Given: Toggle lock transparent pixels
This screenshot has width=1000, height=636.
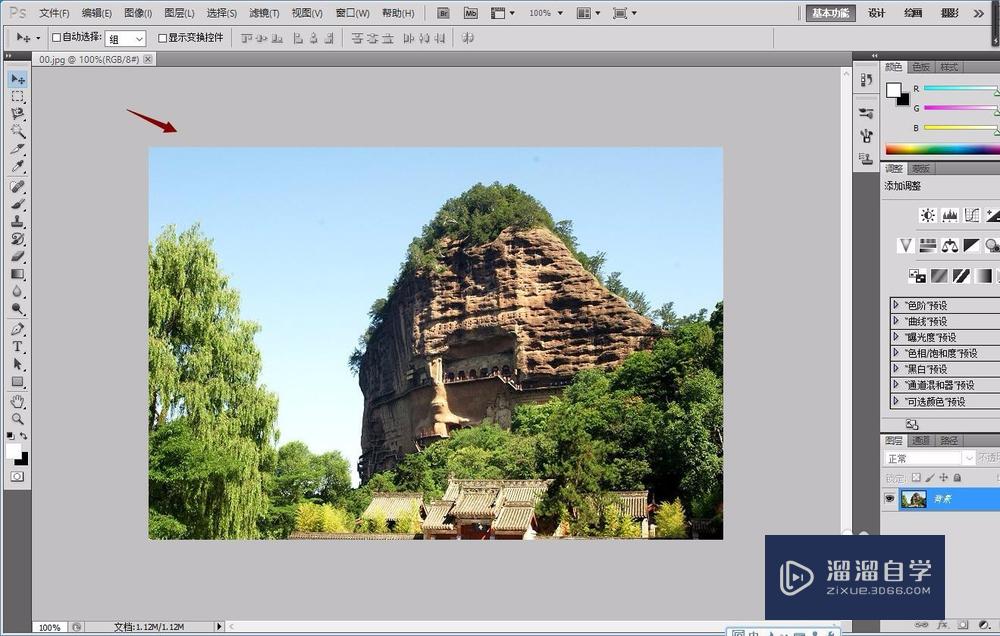Looking at the screenshot, I should (916, 478).
